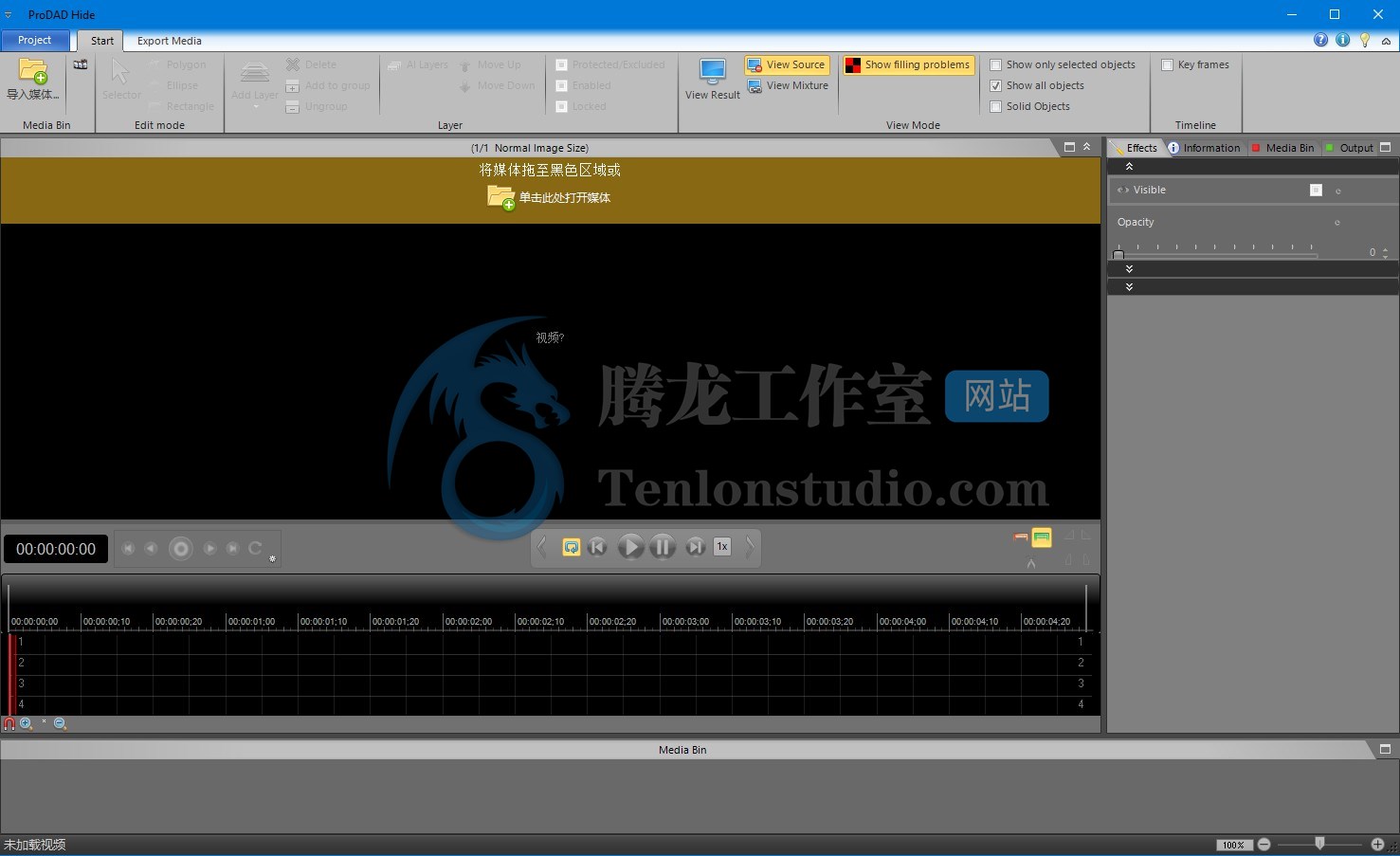The height and width of the screenshot is (856, 1400).
Task: Increase zoom with plus button in status bar
Action: [x=1377, y=845]
